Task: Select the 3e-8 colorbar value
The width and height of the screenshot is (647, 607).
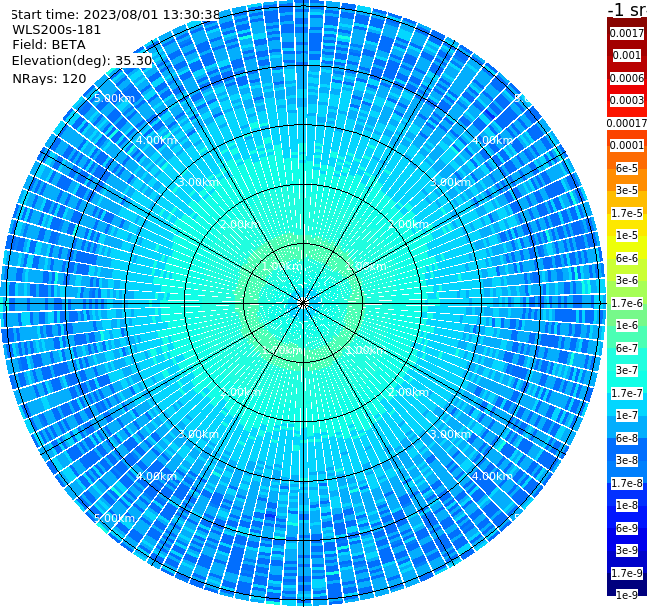Action: 627,460
